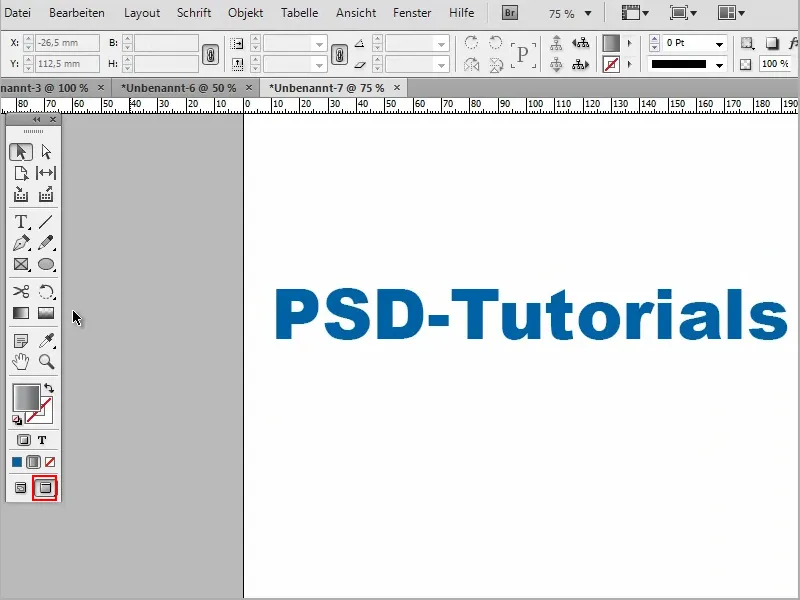Select the Line tool
Viewport: 800px width, 600px height.
46,222
